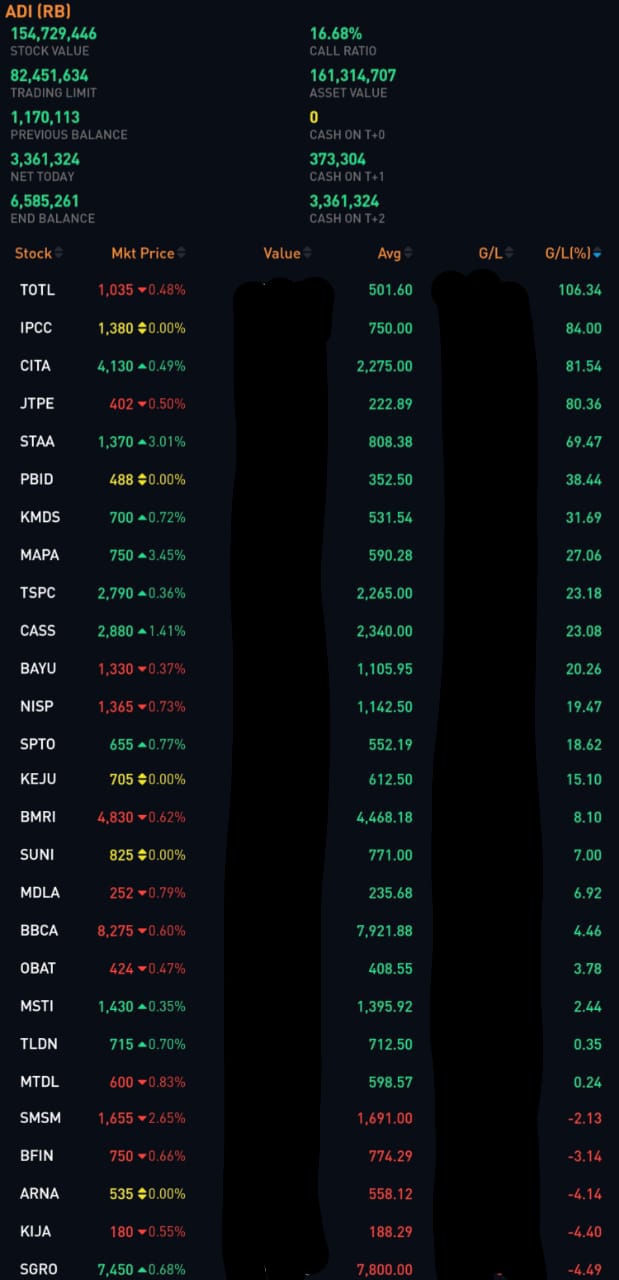Select the BMRI market price 4,830
This screenshot has width=619, height=1280.
pyautogui.click(x=115, y=817)
